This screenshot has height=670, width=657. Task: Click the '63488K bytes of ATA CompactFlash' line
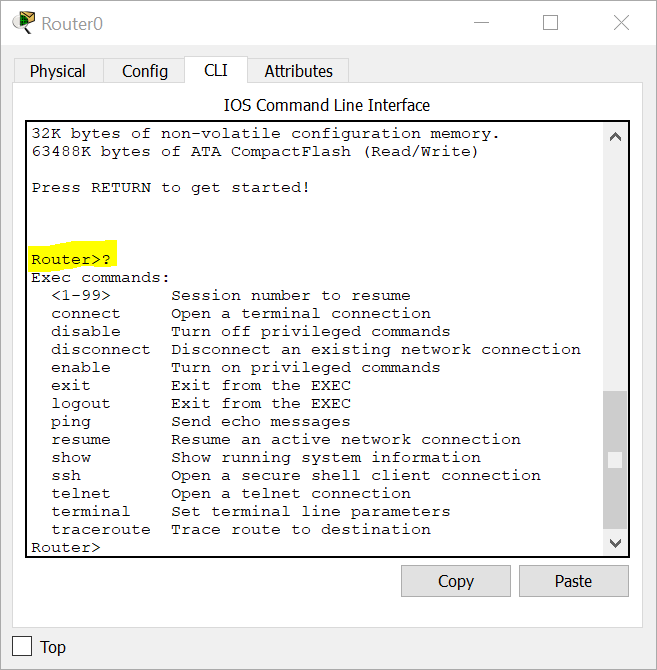(255, 152)
